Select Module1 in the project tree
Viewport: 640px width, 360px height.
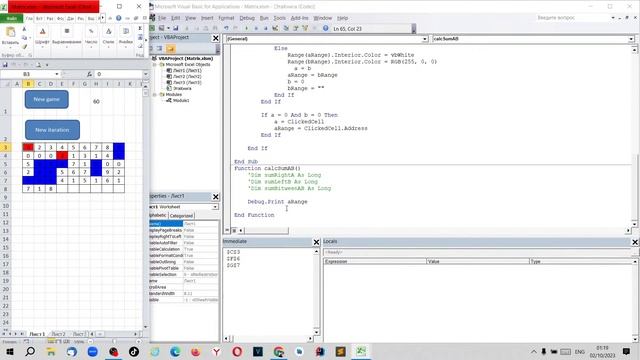[181, 100]
